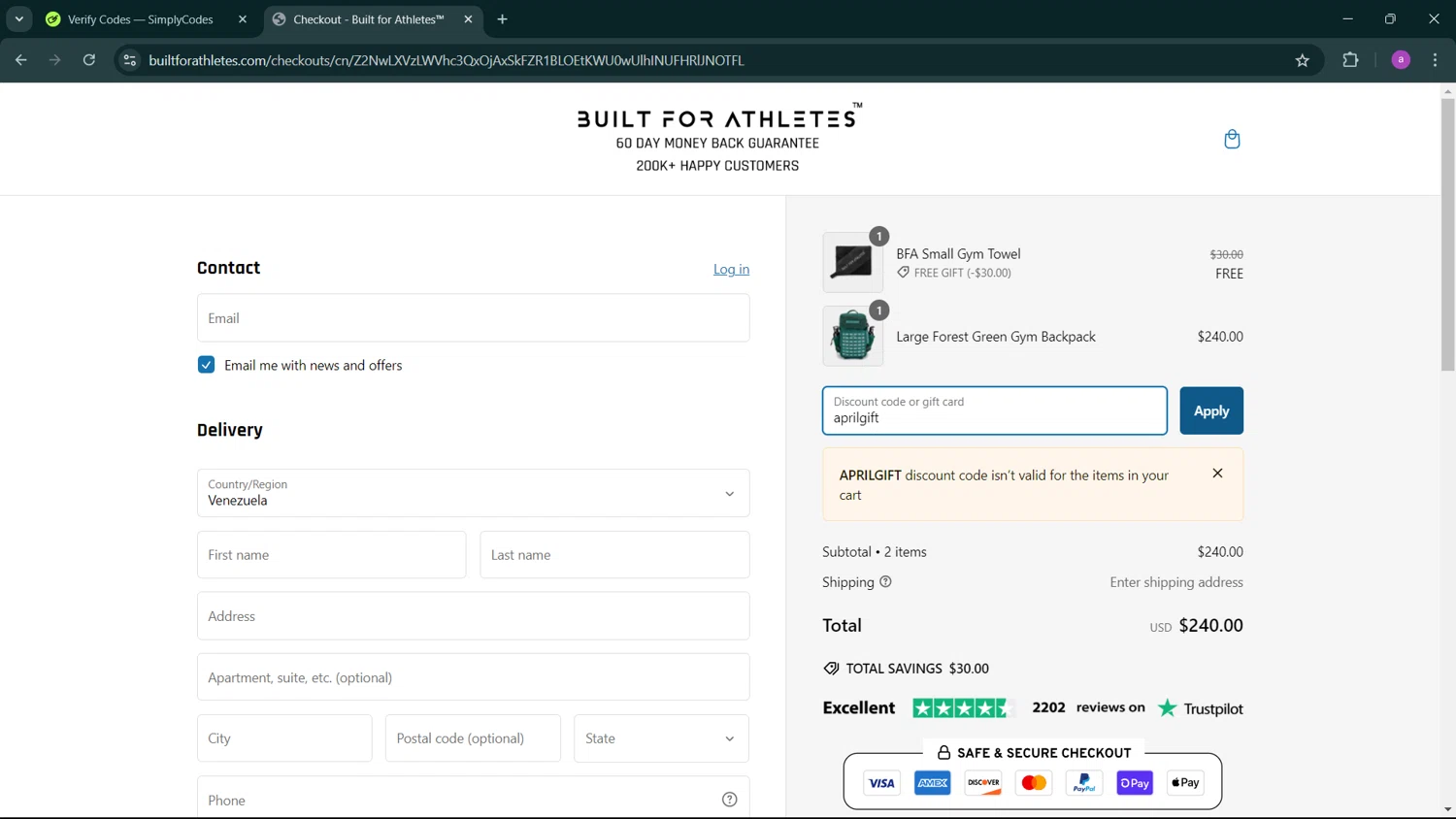Click the First name field

331,555
